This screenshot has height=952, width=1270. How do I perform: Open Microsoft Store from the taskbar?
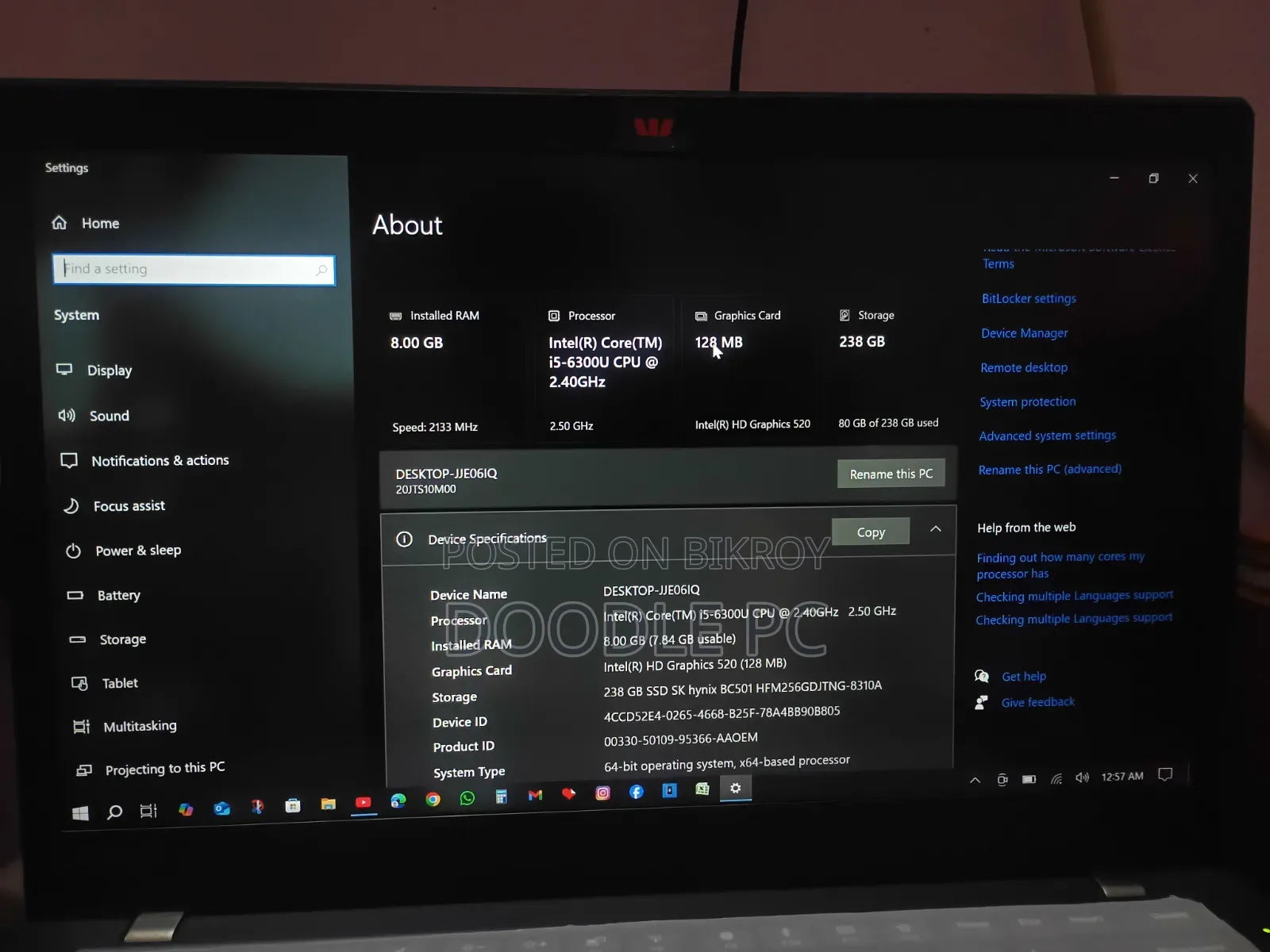click(293, 806)
